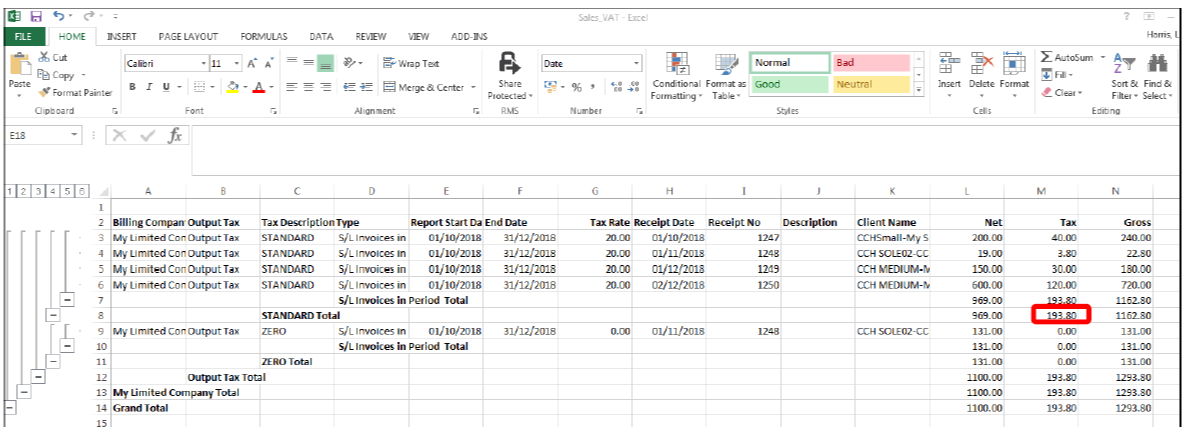Click Decrease Indent icon
Image resolution: width=1183 pixels, height=427 pixels.
(x=349, y=88)
